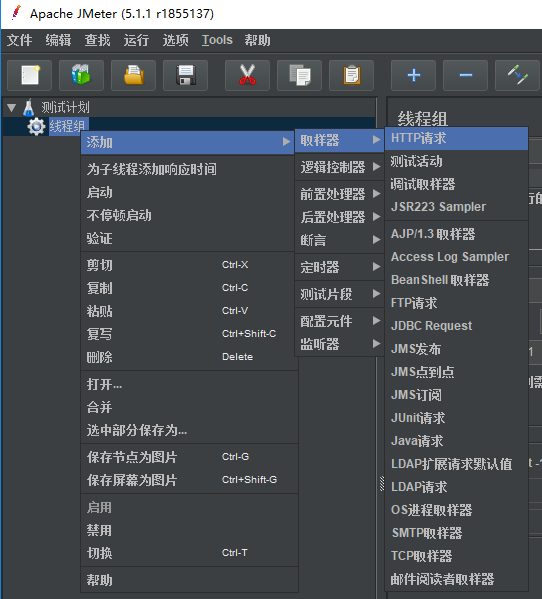The width and height of the screenshot is (542, 599).
Task: Click the Open file folder icon
Action: pos(133,75)
